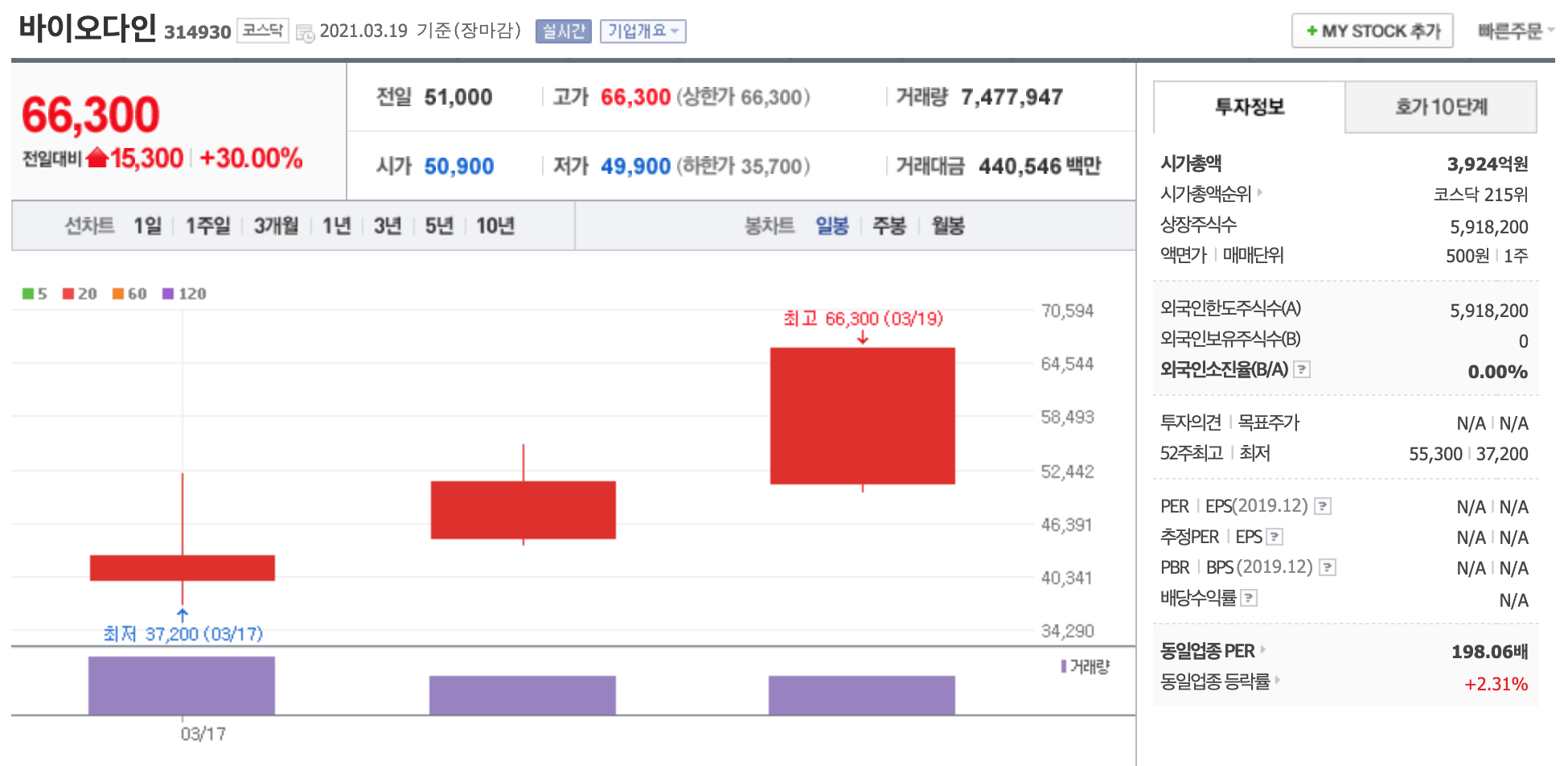Expand the 빠른주문 dropdown

pos(1515,31)
